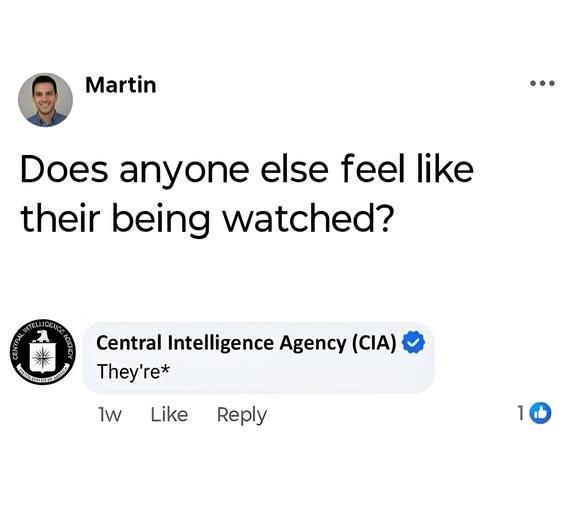
Task: Click the word 'Agency' in the commenter name
Action: pyautogui.click(x=313, y=343)
